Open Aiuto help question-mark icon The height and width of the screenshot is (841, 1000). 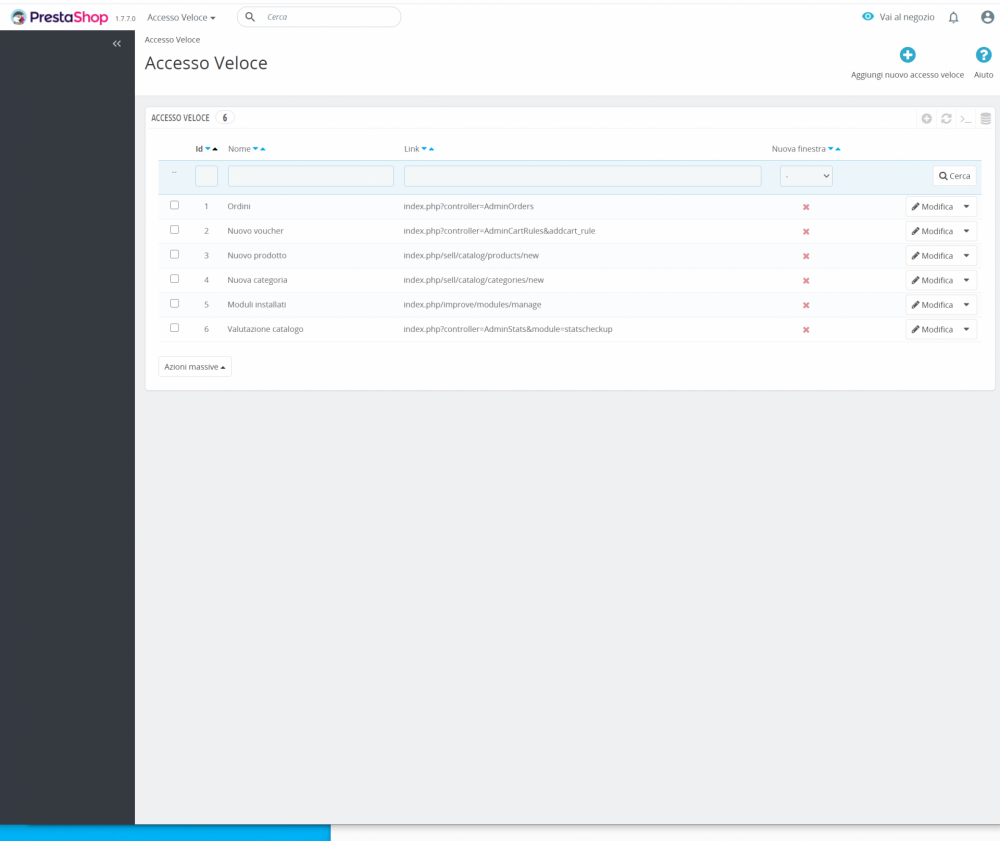[983, 55]
